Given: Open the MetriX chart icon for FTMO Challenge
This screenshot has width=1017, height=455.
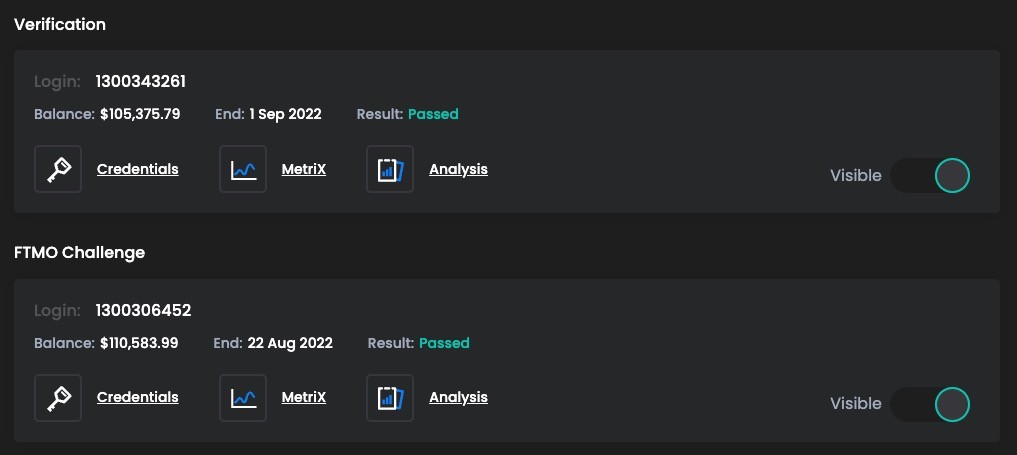Looking at the screenshot, I should [x=243, y=397].
